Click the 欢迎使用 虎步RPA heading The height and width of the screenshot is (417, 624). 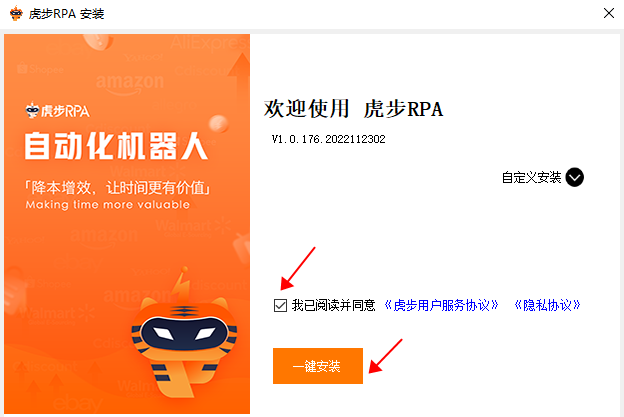click(353, 109)
